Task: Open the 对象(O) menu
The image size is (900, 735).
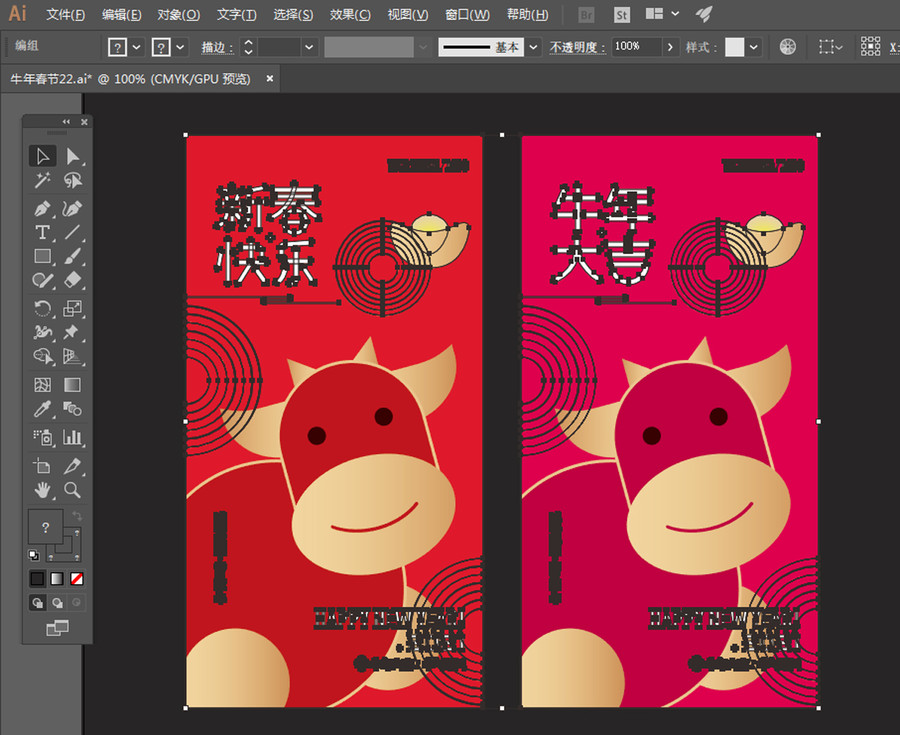Action: [x=179, y=14]
